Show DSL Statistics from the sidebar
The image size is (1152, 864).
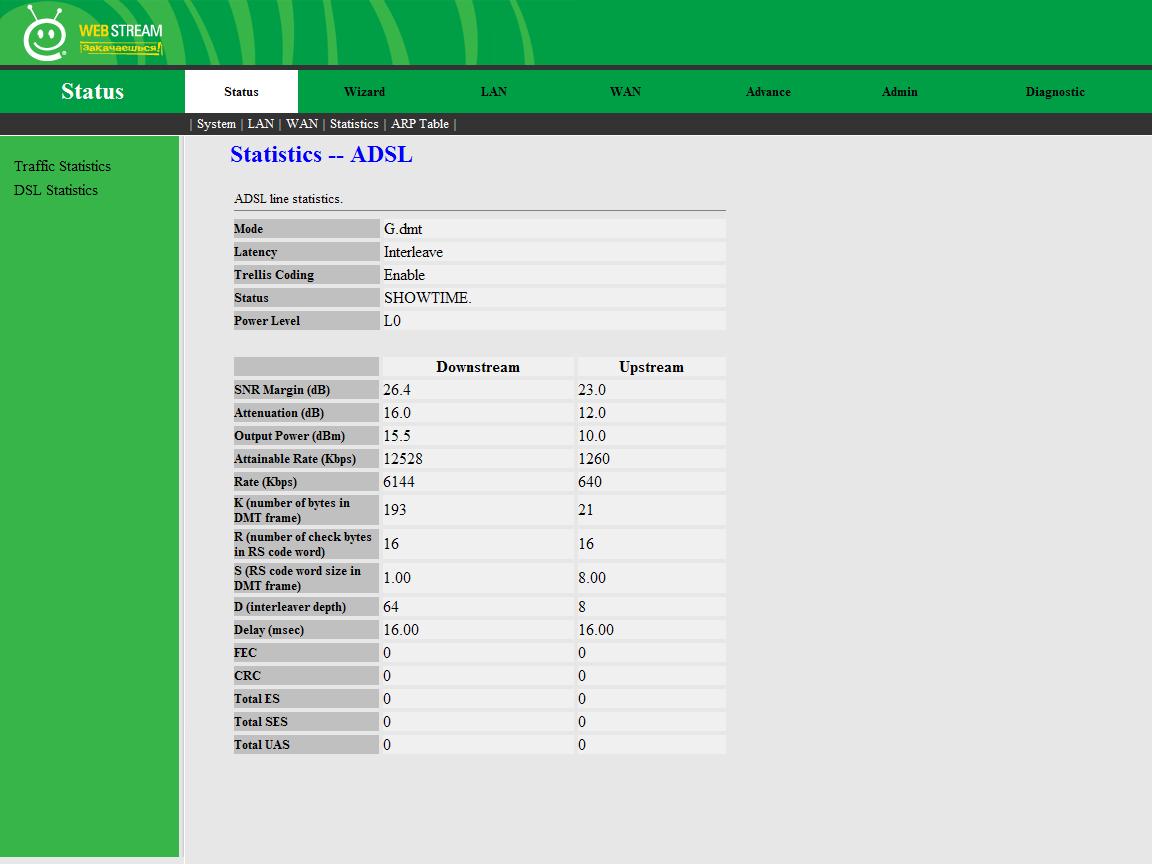pyautogui.click(x=56, y=190)
